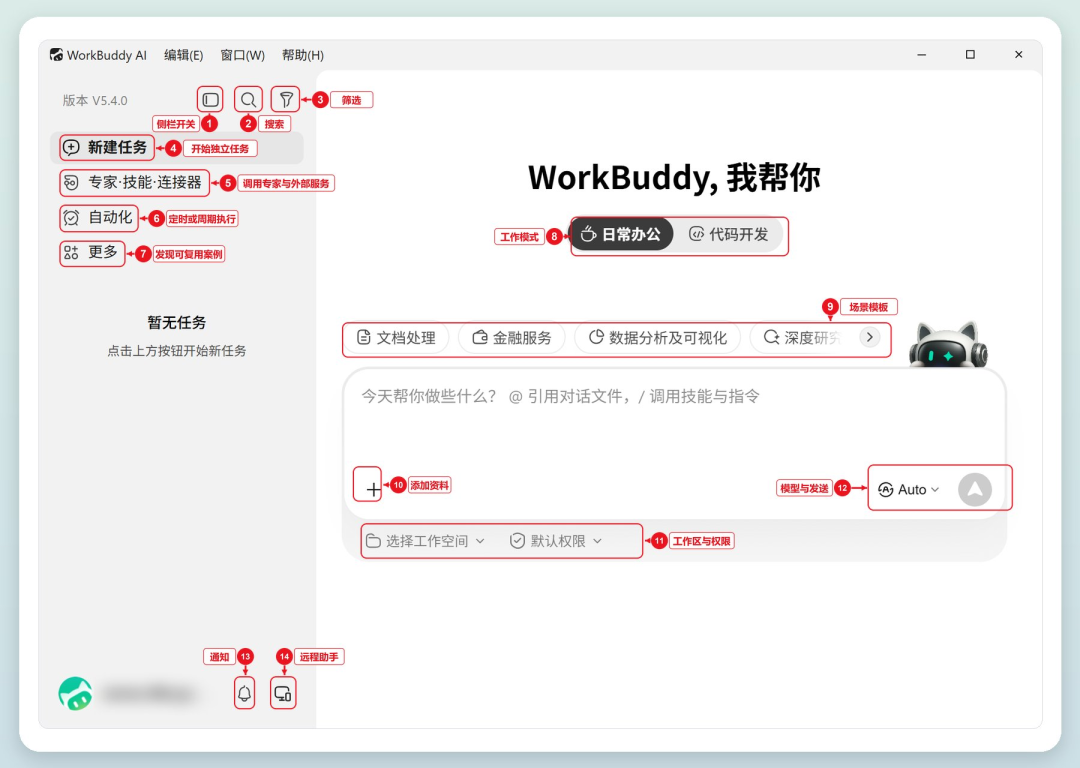Select the 文档处理 scene template
The width and height of the screenshot is (1080, 768).
coord(396,338)
